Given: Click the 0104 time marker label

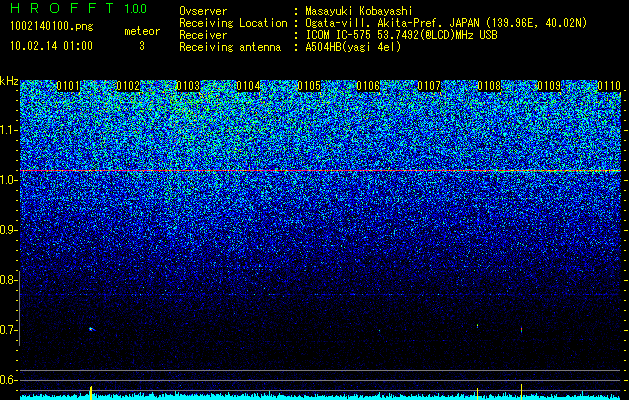Looking at the screenshot, I should pos(248,86).
